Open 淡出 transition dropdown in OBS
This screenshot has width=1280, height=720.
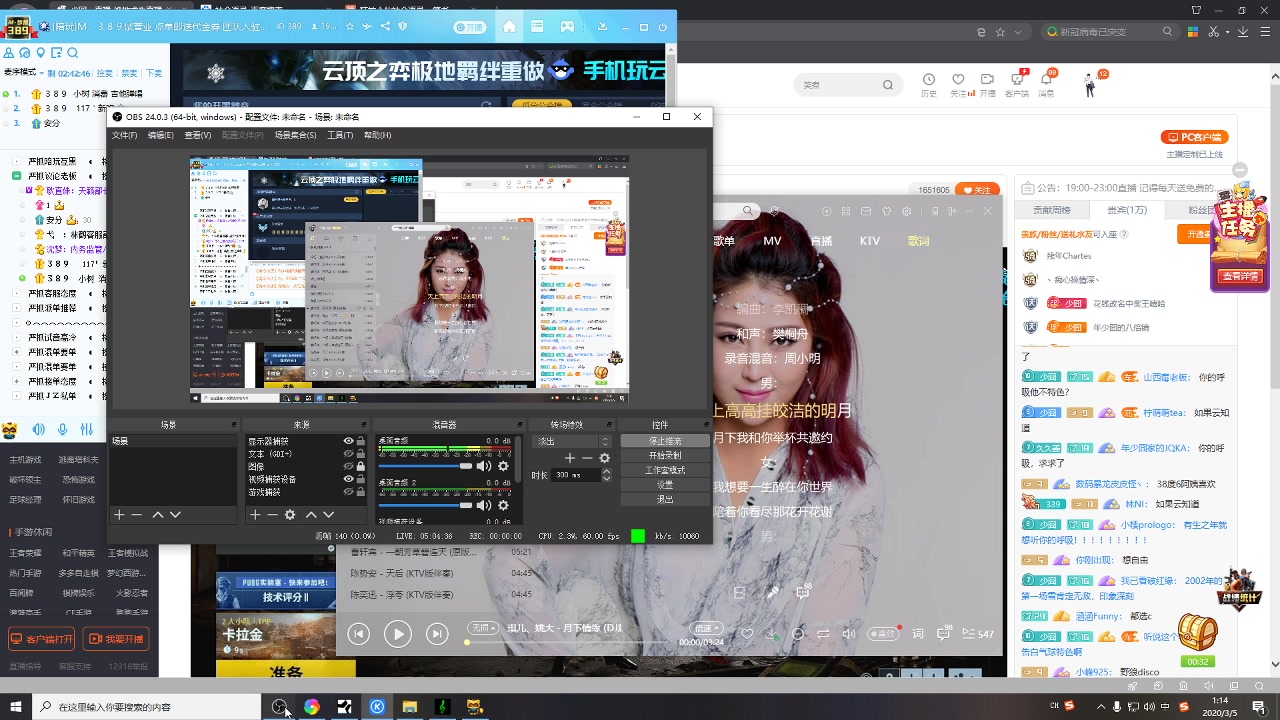click(x=573, y=441)
